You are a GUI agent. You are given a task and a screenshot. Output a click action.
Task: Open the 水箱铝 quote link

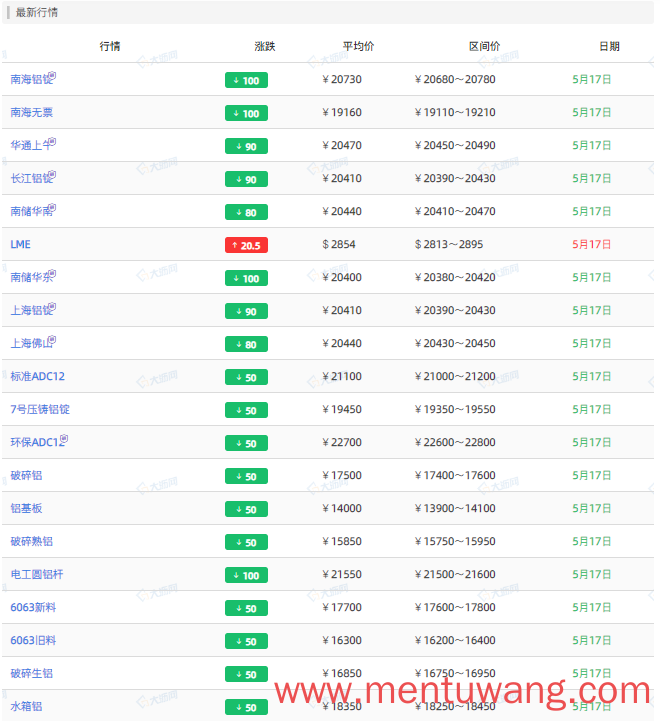pos(26,706)
